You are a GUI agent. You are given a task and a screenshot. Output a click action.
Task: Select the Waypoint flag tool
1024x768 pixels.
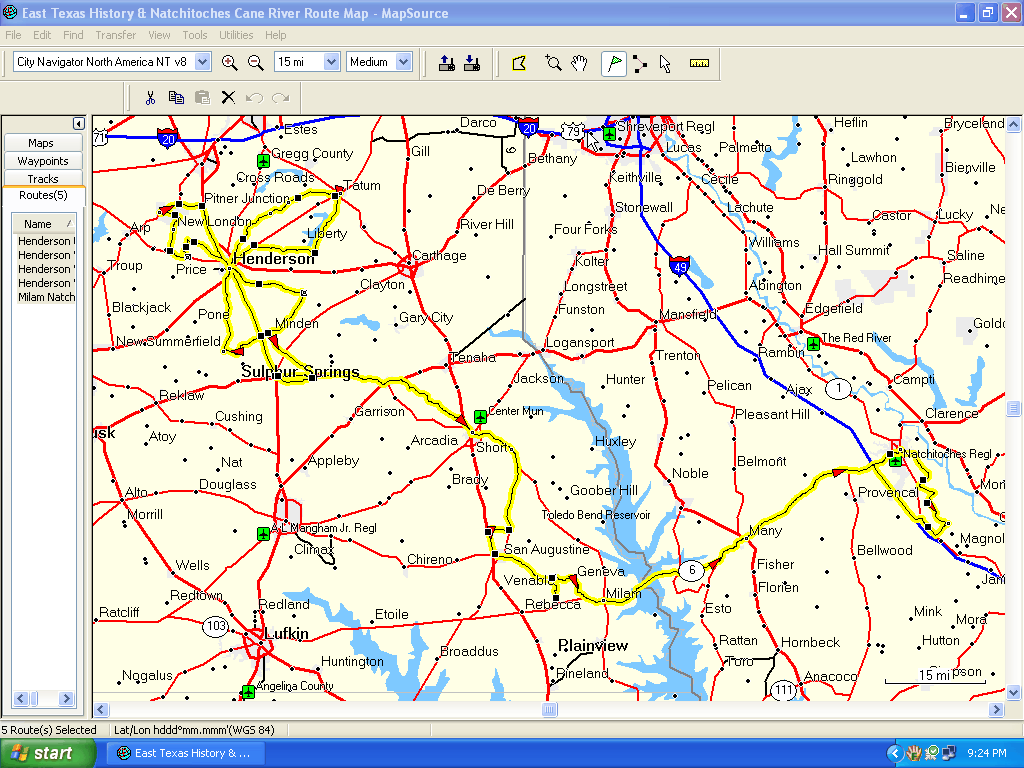[x=614, y=63]
